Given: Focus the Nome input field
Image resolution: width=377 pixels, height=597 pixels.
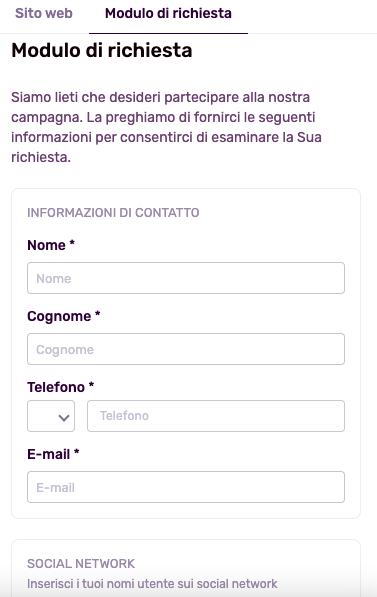Looking at the screenshot, I should tap(186, 278).
